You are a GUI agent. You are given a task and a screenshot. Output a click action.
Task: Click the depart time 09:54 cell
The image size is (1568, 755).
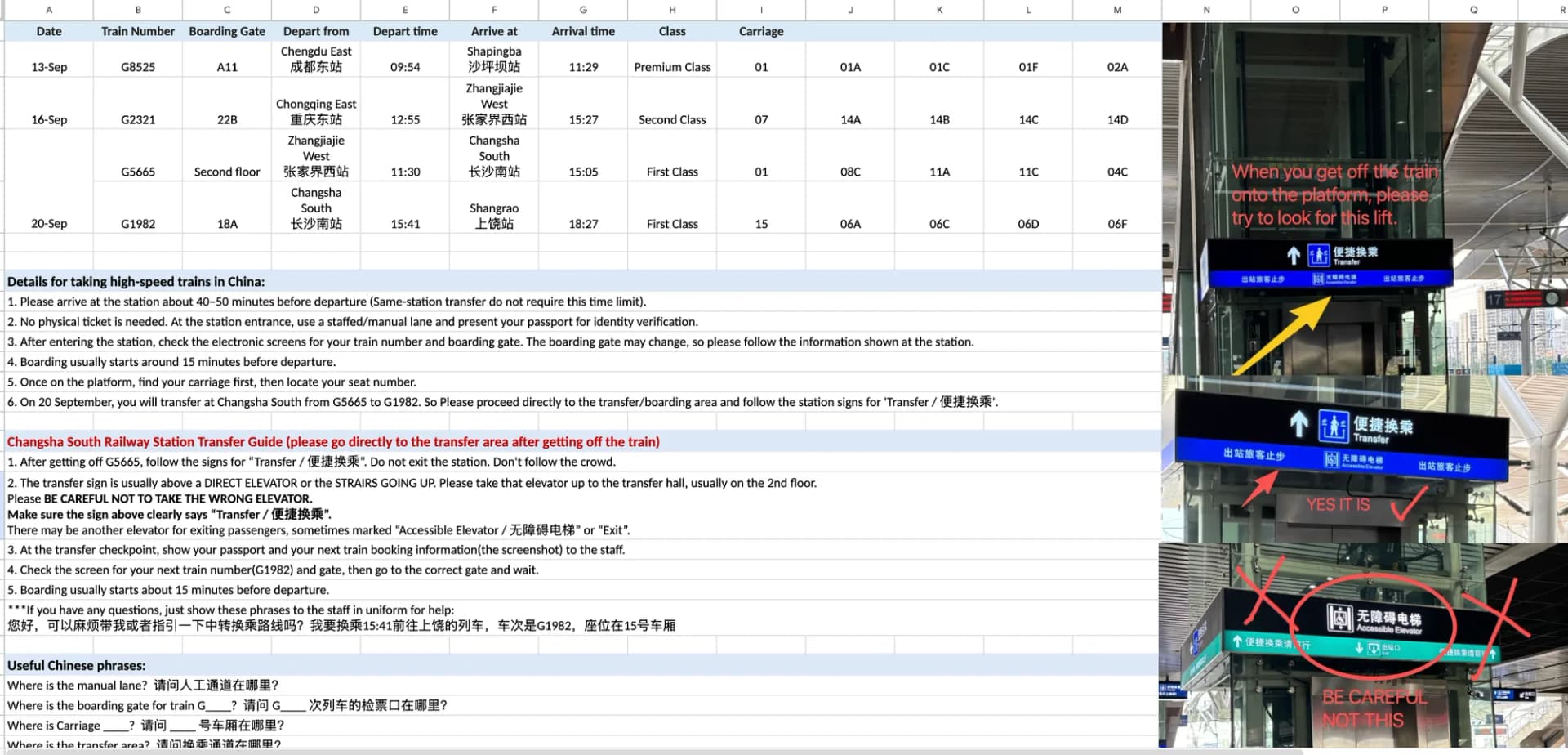point(405,59)
